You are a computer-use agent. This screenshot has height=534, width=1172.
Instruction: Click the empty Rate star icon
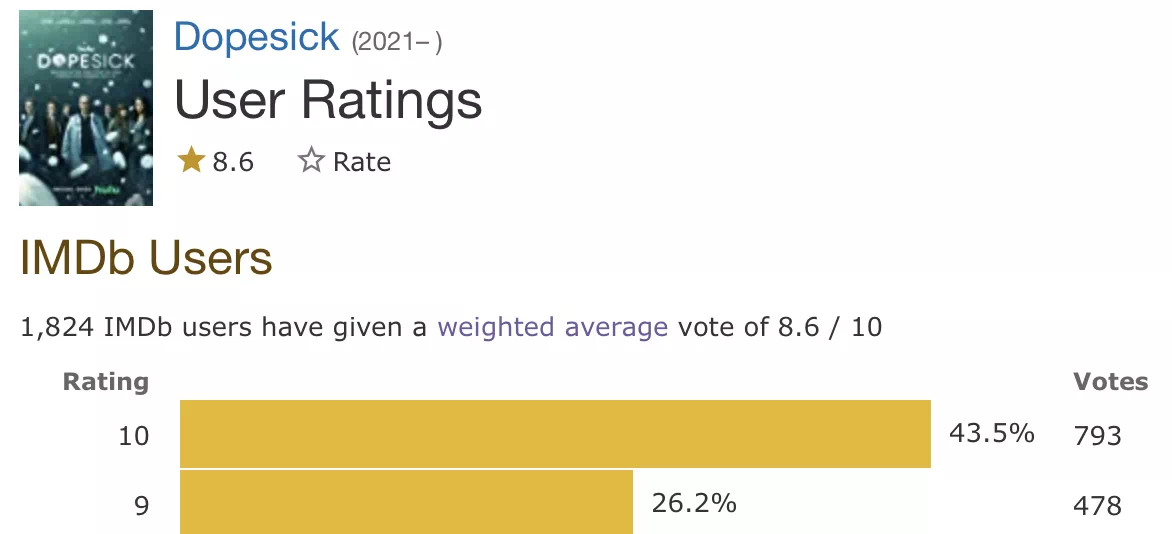tap(311, 160)
